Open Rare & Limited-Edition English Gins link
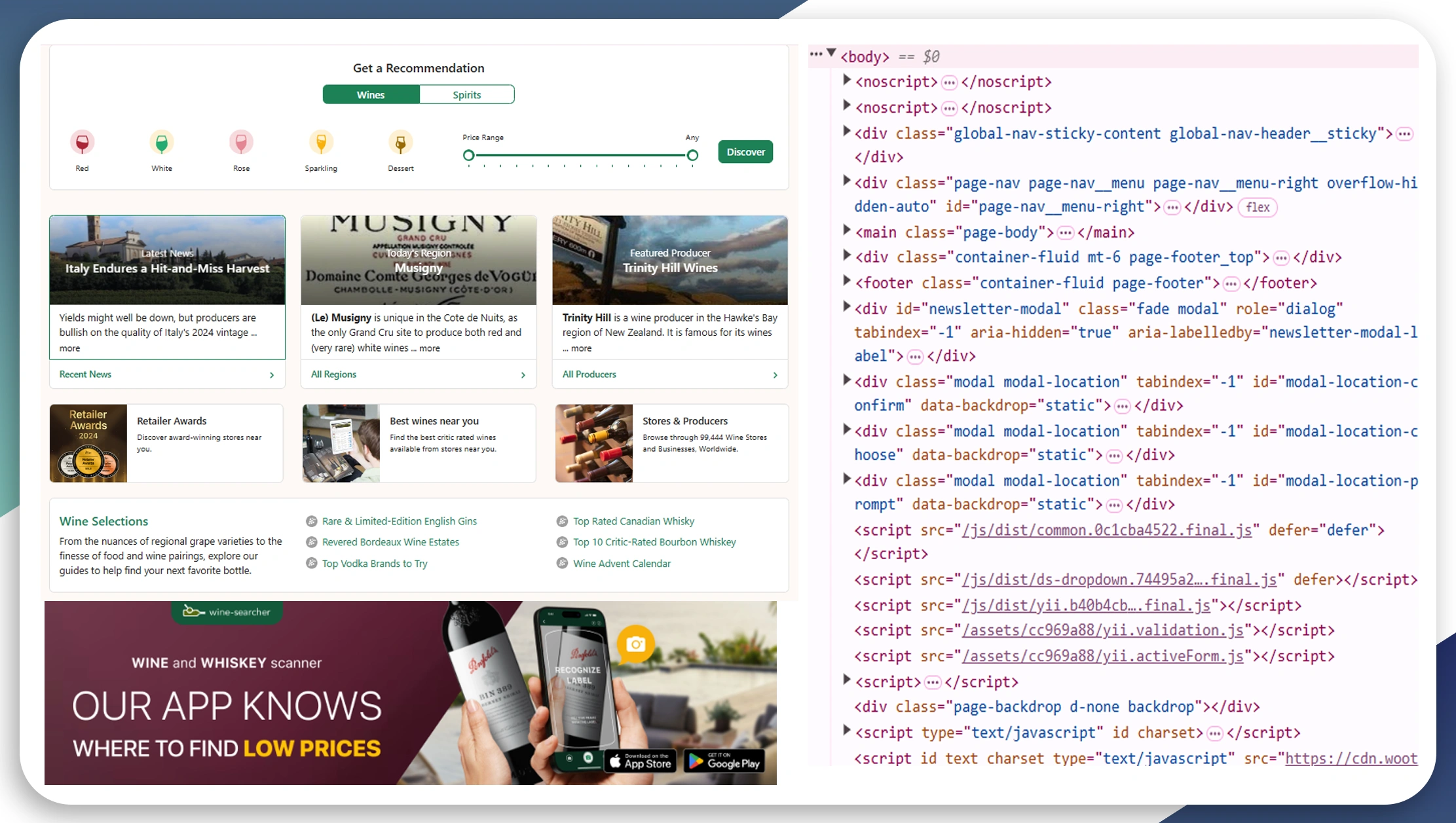The width and height of the screenshot is (1456, 823). point(400,521)
